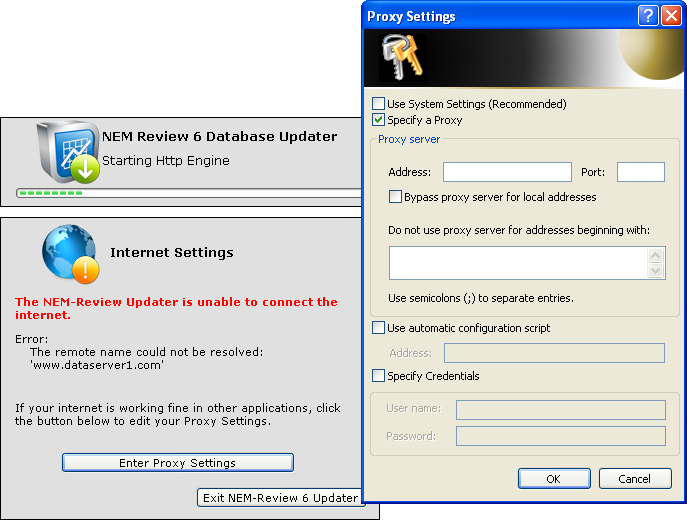This screenshot has width=687, height=520.
Task: Click the 'www.dataserver1.com' error text
Action: (97, 365)
